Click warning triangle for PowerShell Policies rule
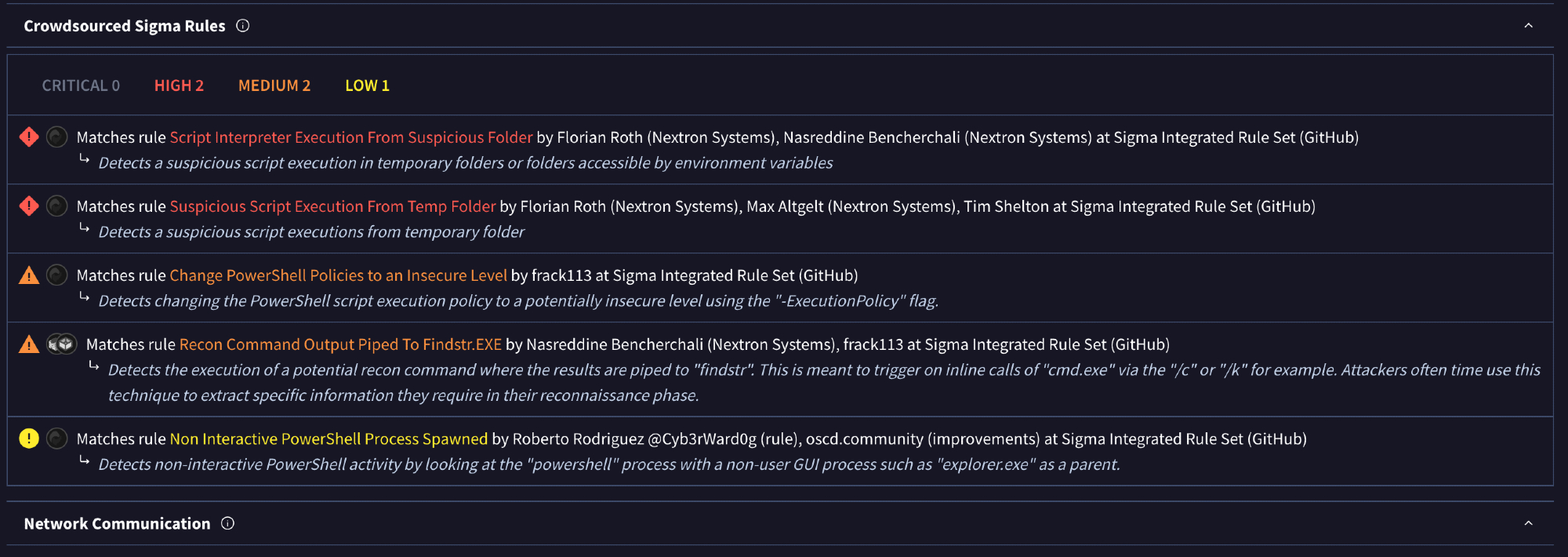Image resolution: width=1568 pixels, height=557 pixels. pos(29,275)
